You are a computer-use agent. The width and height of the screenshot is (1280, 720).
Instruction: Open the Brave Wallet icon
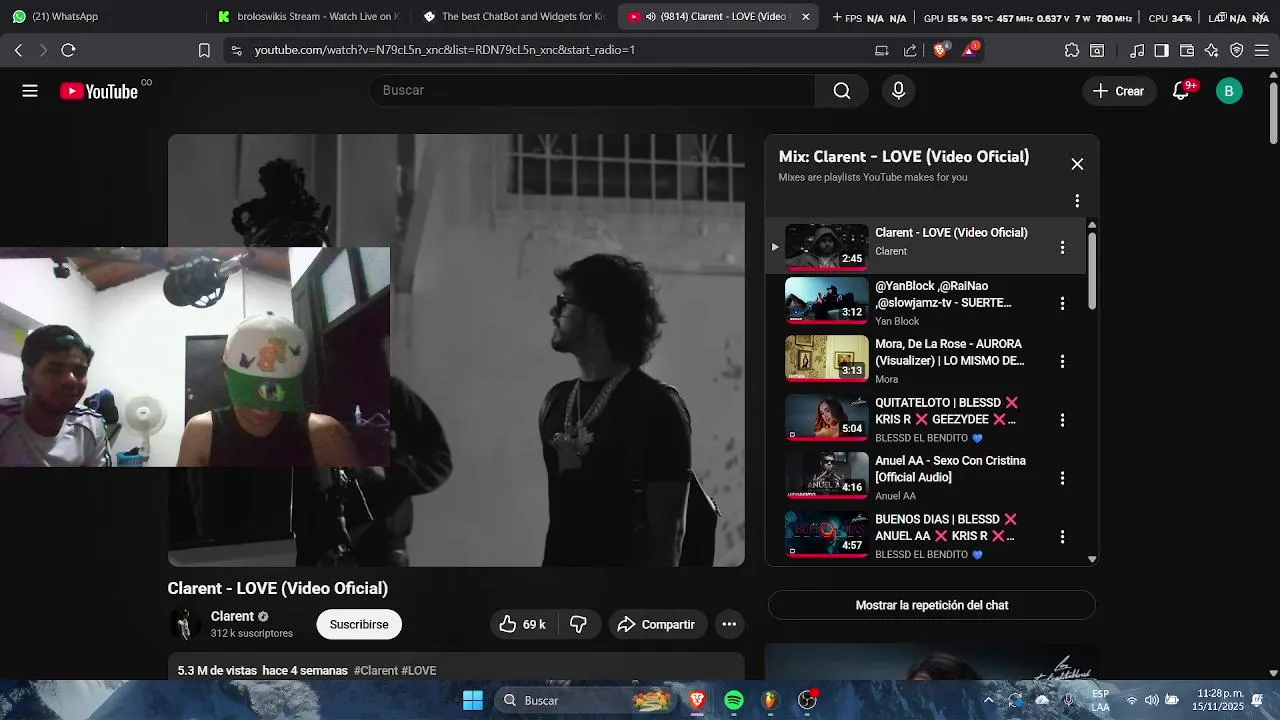pos(1187,50)
